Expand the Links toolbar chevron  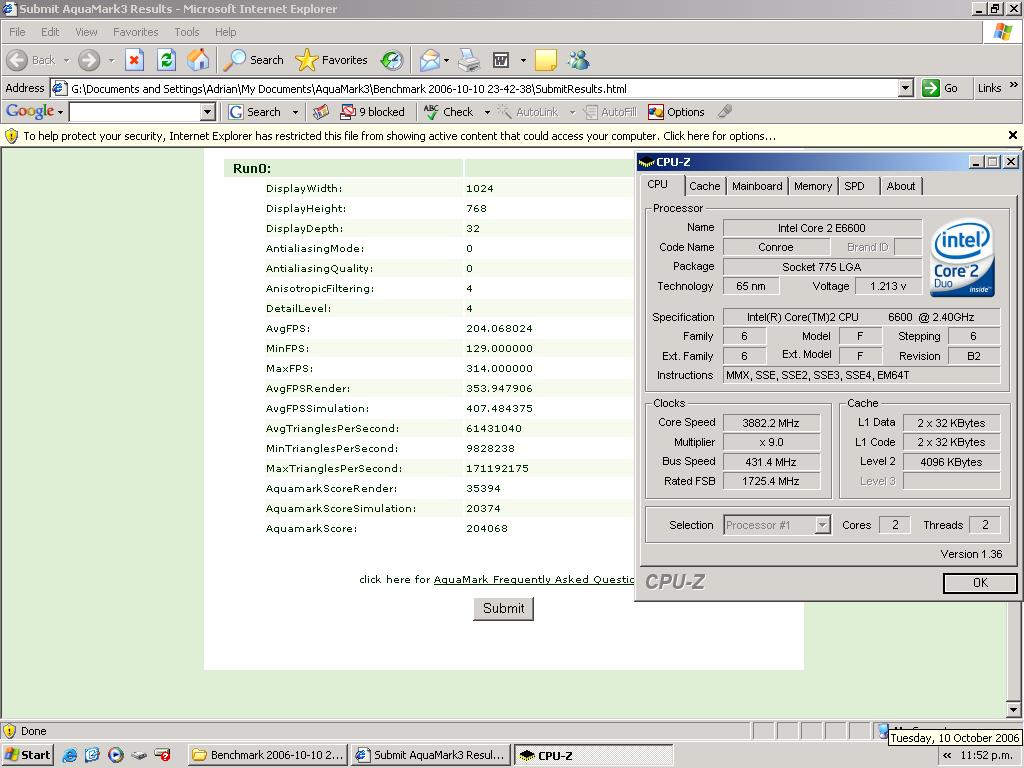coord(1014,84)
